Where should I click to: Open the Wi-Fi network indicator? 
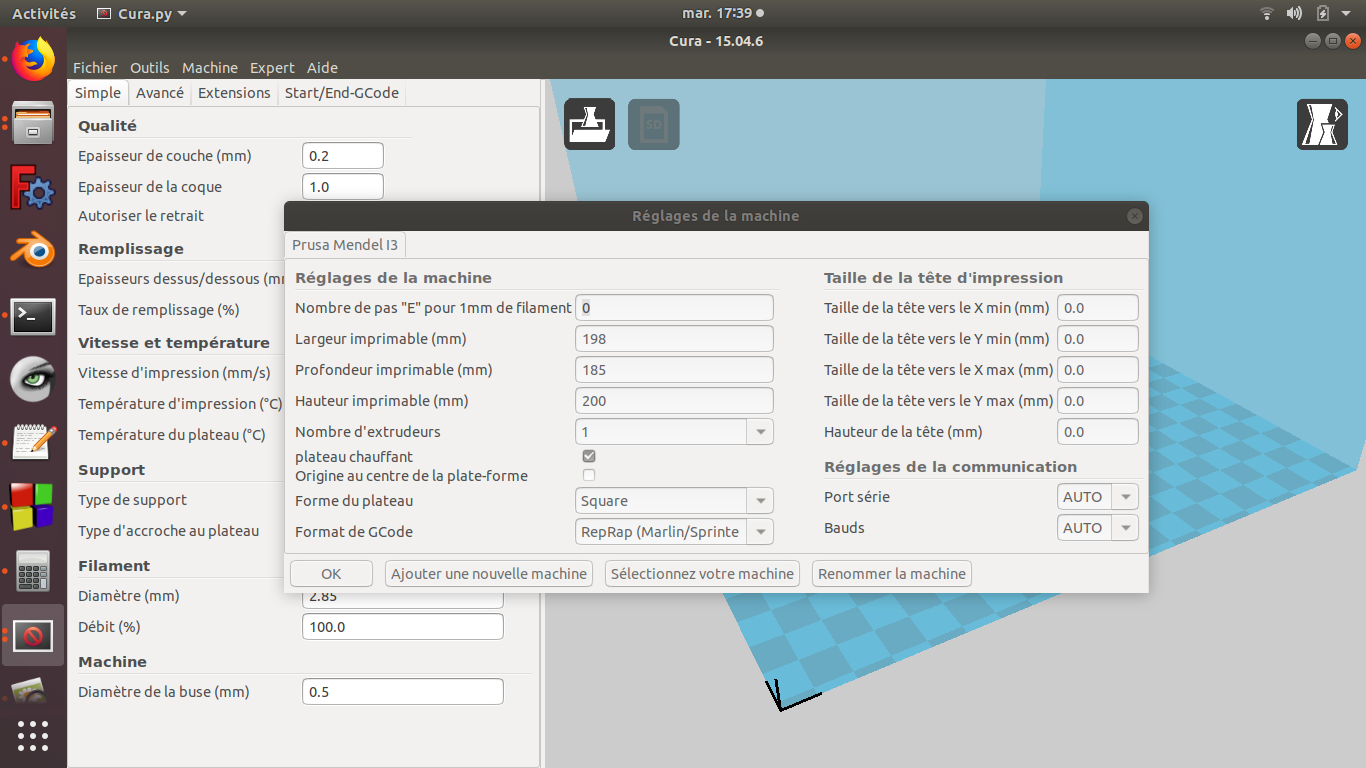coord(1267,13)
